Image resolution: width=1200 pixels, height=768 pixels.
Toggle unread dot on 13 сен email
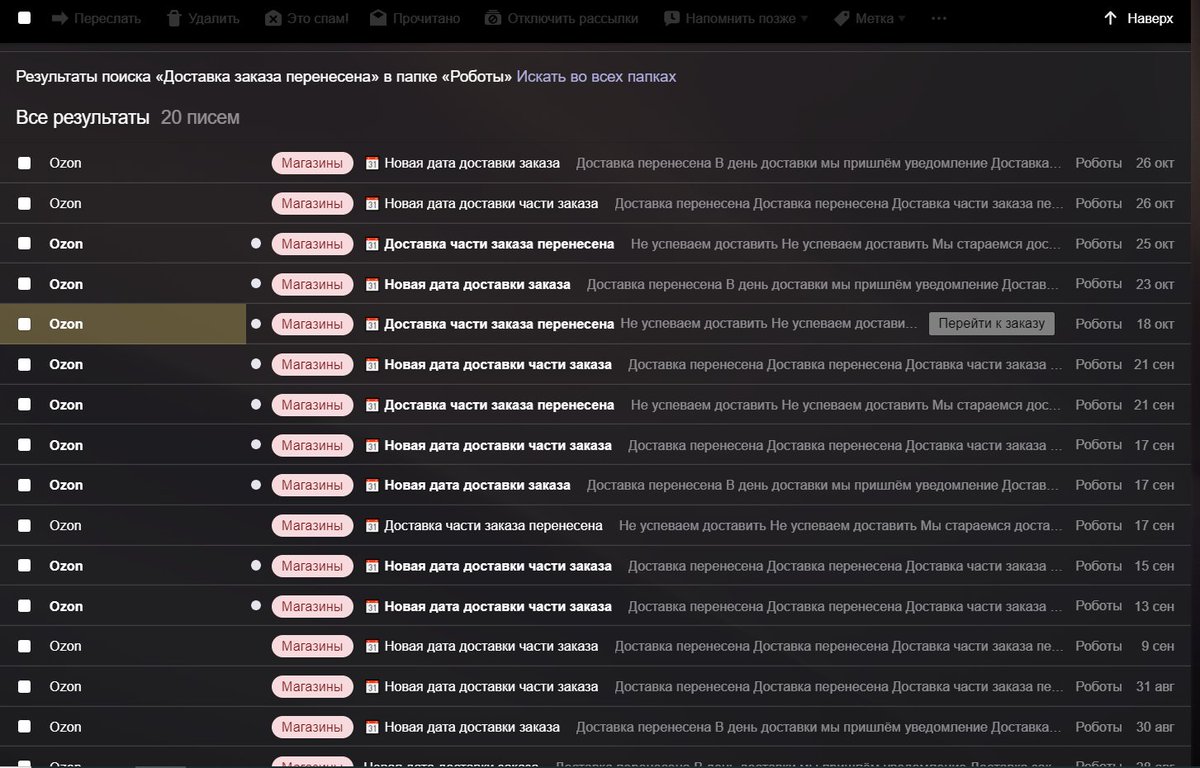(256, 606)
